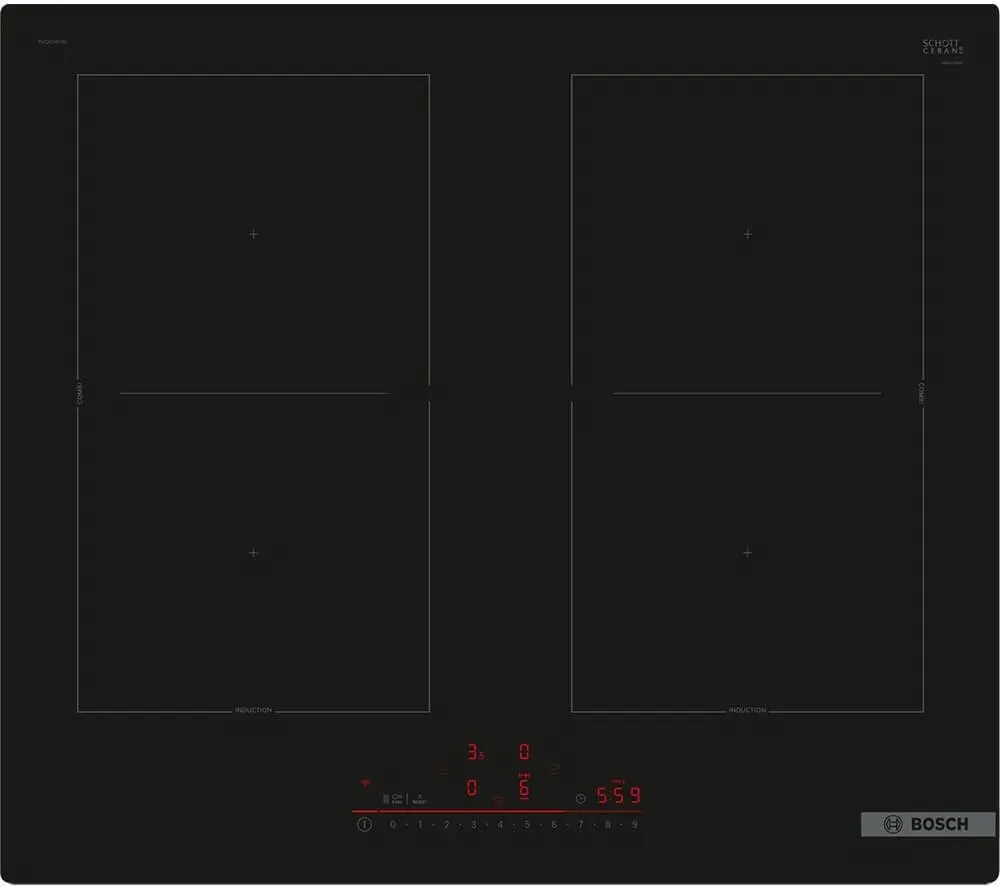
Task: Tap the left combi zone link icon
Action: click(443, 770)
